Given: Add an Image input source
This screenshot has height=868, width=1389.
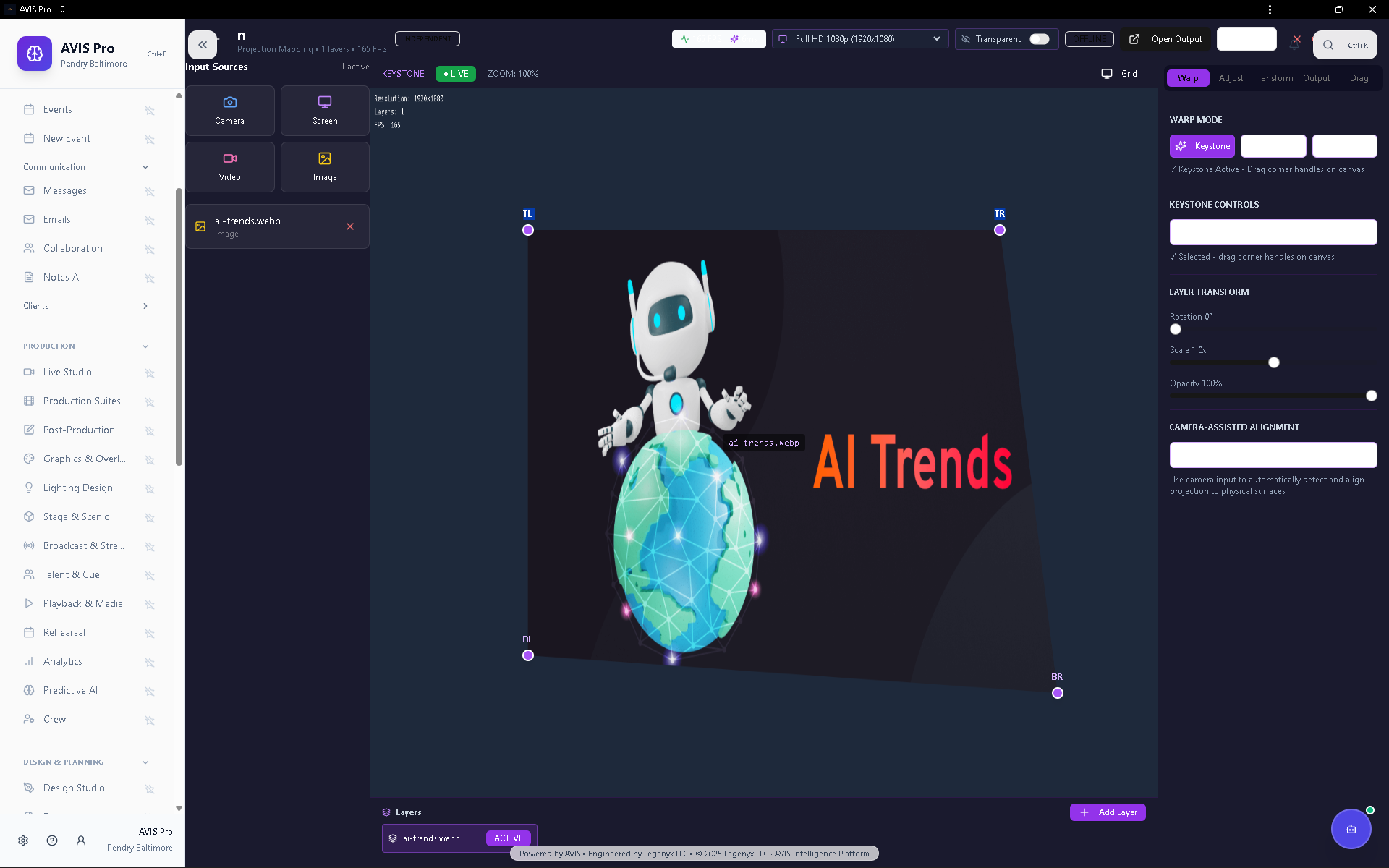Looking at the screenshot, I should (325, 166).
